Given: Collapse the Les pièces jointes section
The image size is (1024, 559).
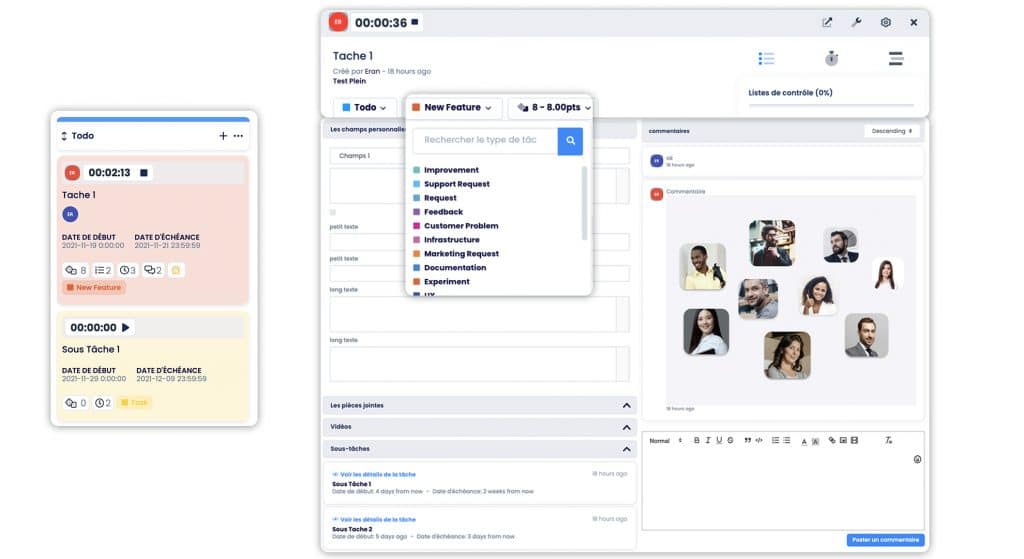Looking at the screenshot, I should (626, 406).
